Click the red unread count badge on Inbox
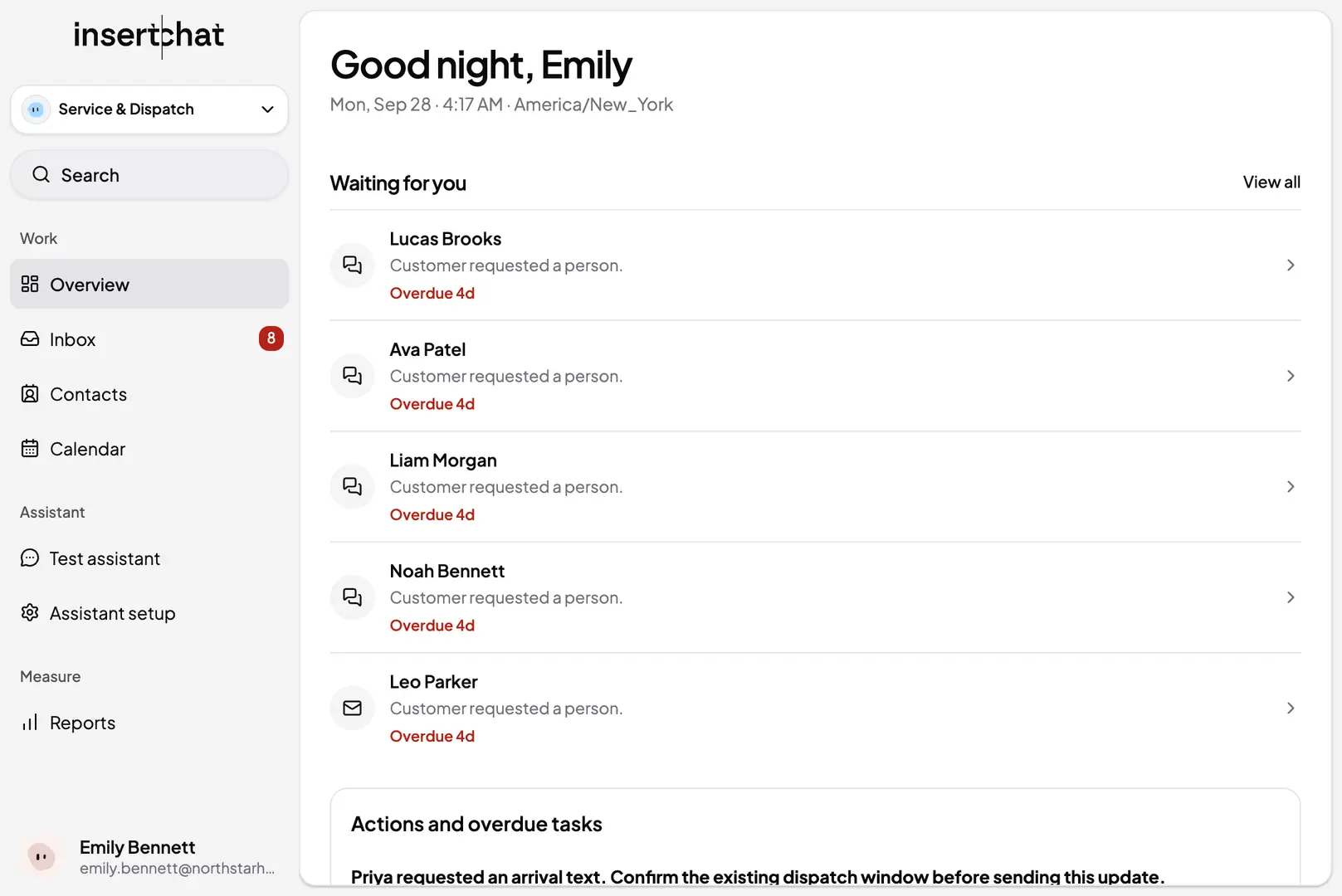Screen dimensions: 1342x896 pyautogui.click(x=271, y=338)
